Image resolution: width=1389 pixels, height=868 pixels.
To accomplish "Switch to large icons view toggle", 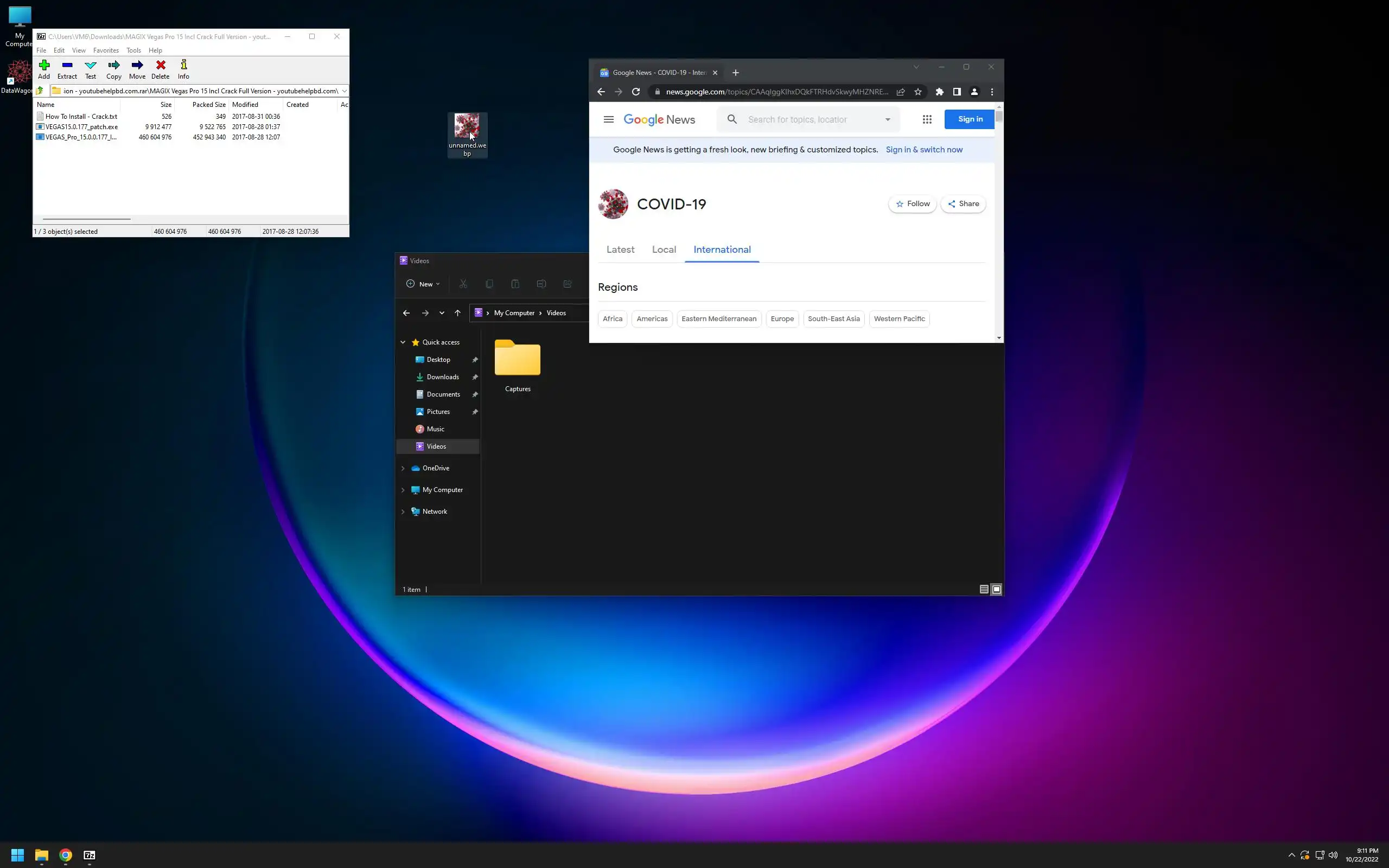I will point(996,589).
